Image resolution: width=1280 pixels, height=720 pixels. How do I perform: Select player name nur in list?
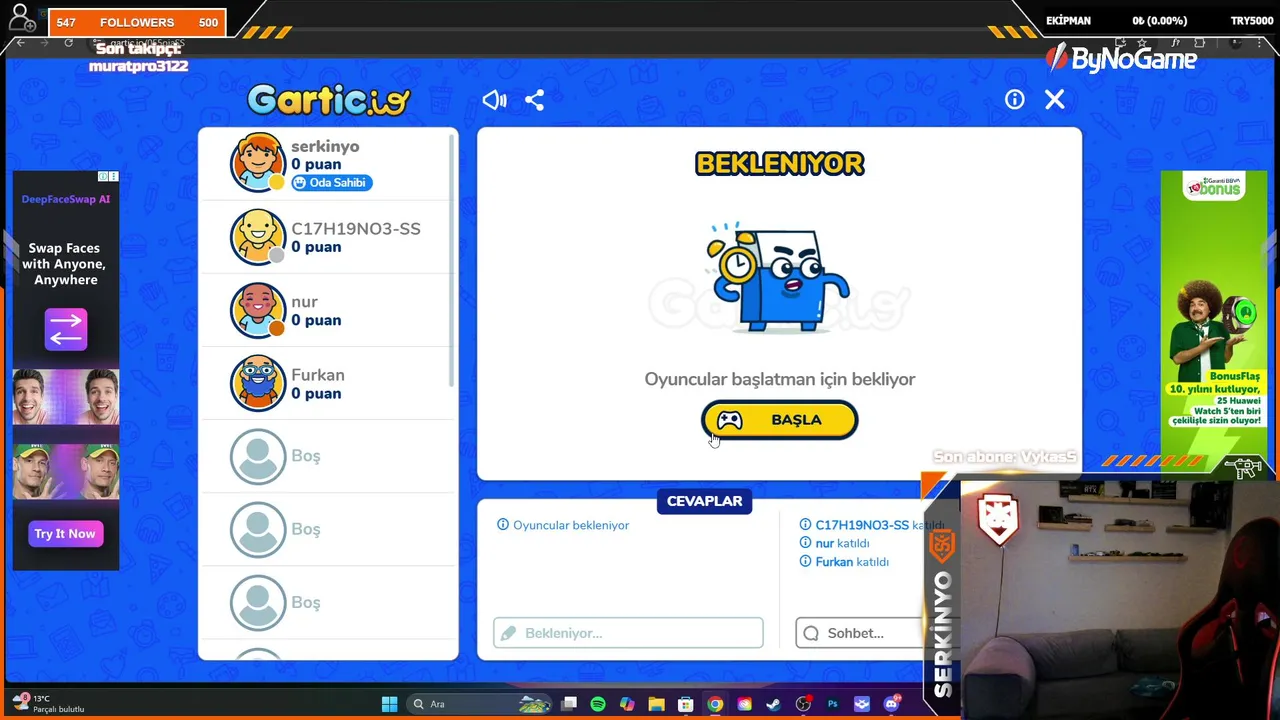tap(304, 302)
